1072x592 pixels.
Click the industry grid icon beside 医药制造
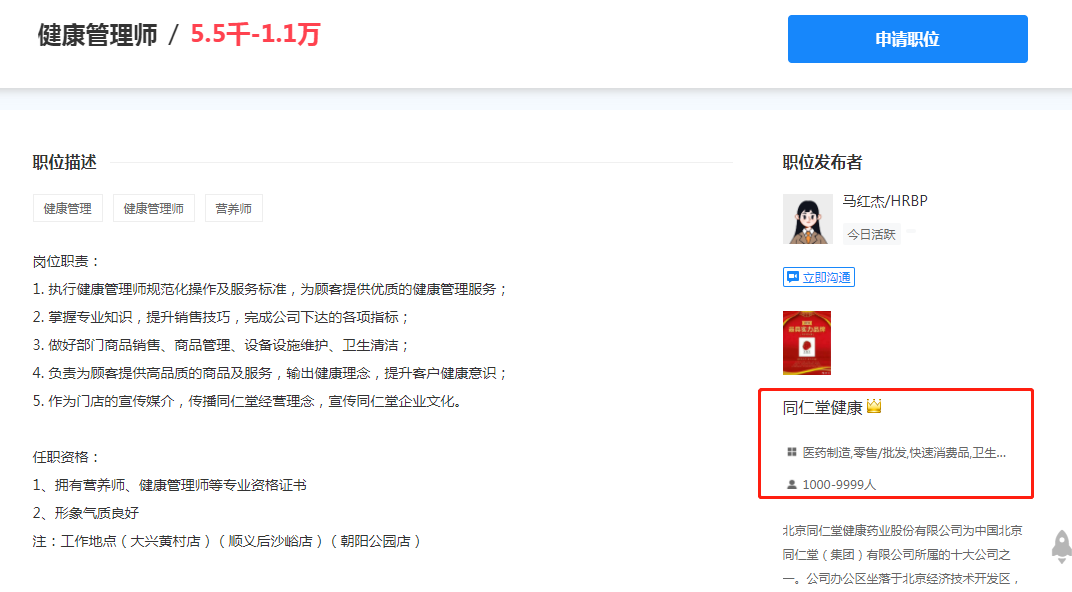(x=792, y=452)
